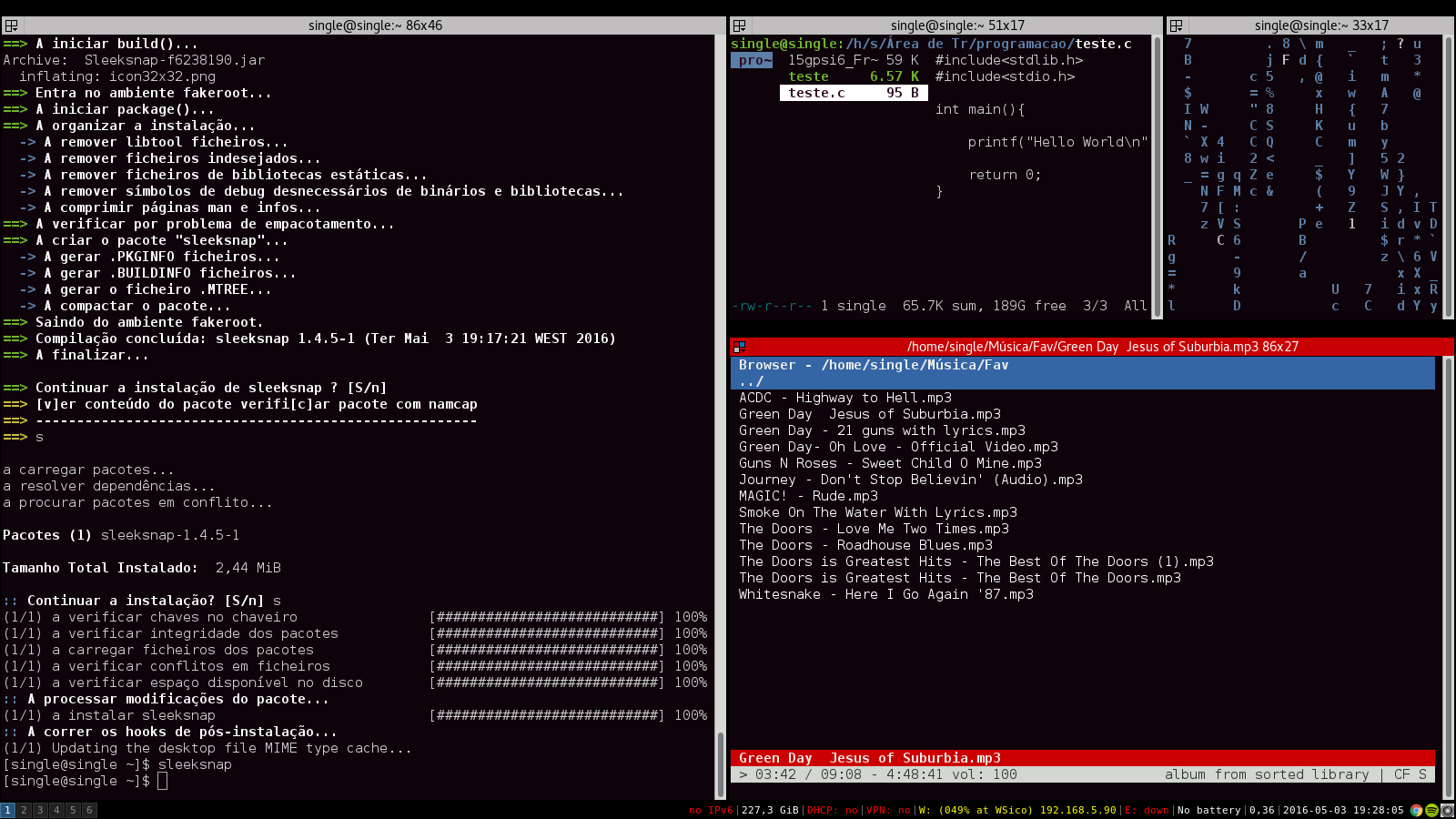Click terminal icon of the 86x46 window
The image size is (1456, 819).
click(11, 25)
